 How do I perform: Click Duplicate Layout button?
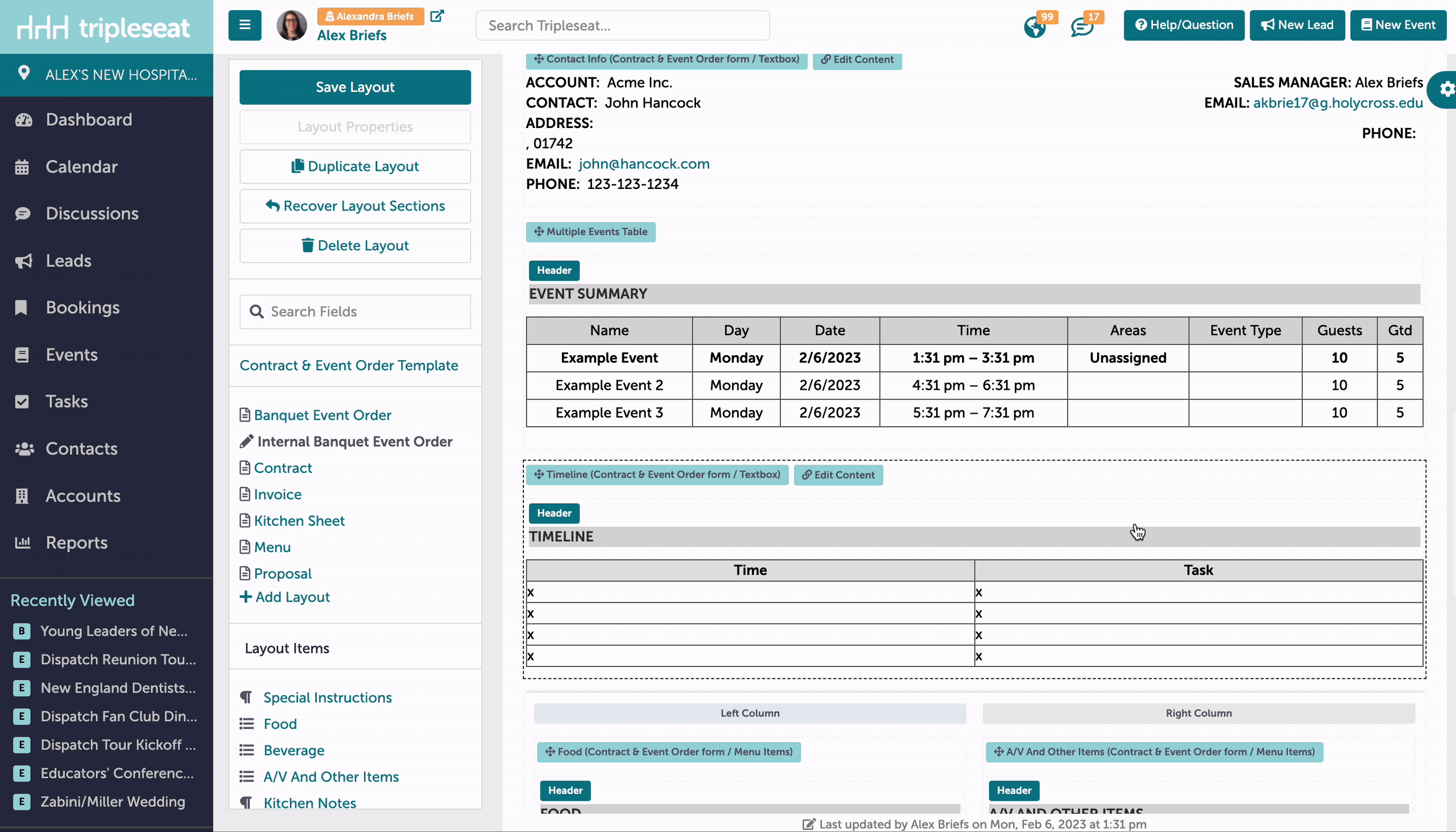coord(355,166)
